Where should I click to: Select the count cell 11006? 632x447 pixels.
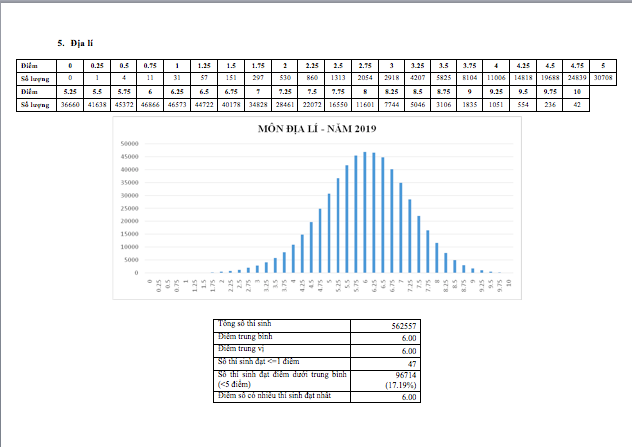pyautogui.click(x=496, y=78)
